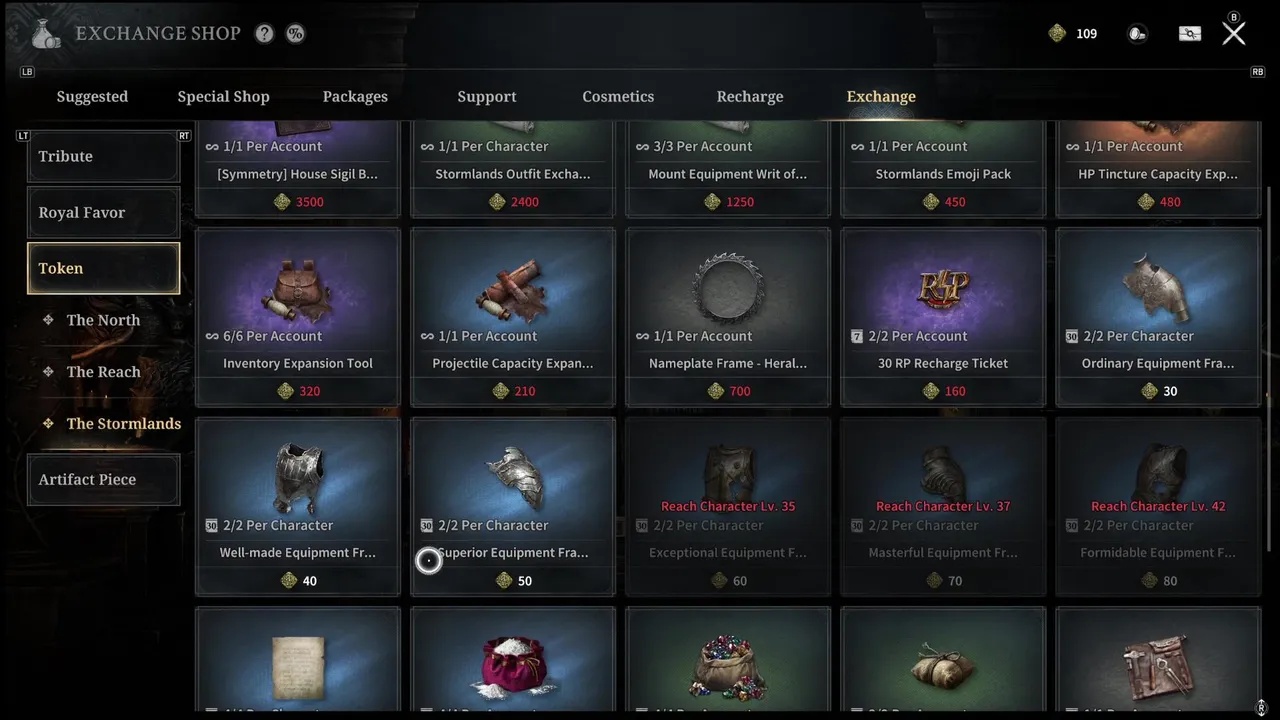
Task: Click the percent info icon by title
Action: [295, 33]
